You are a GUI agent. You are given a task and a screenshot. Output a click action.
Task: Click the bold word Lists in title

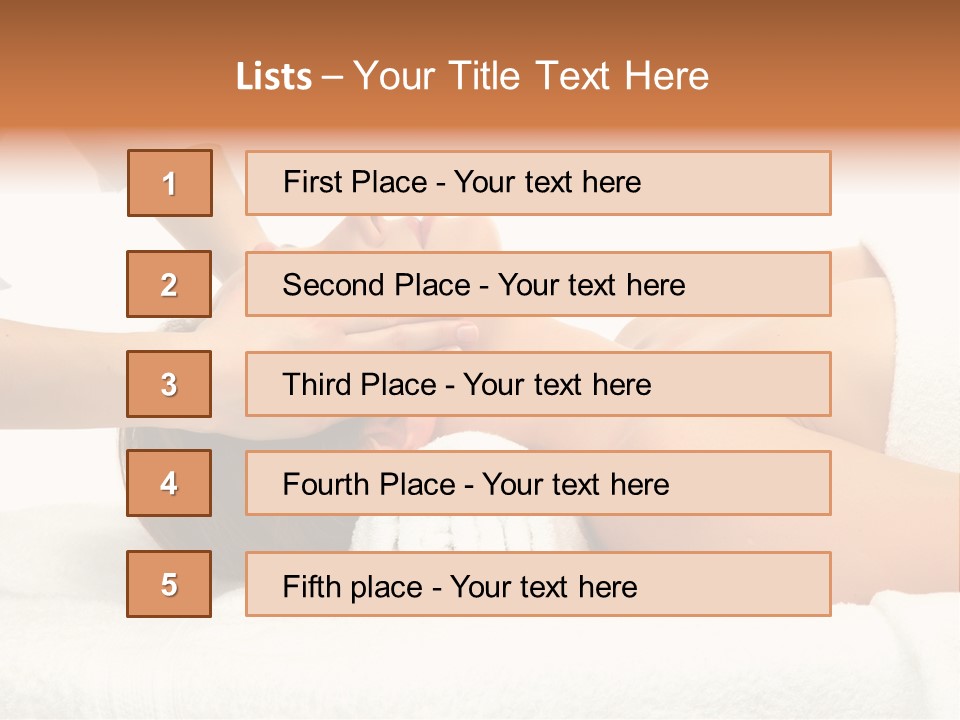click(x=274, y=77)
